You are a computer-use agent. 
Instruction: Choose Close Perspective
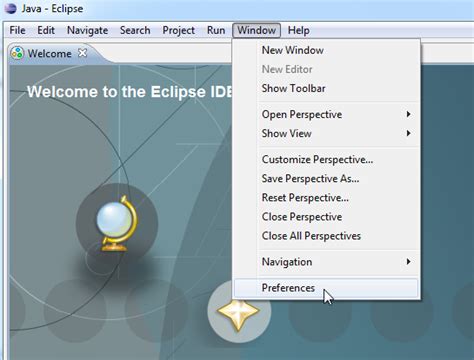click(x=326, y=217)
